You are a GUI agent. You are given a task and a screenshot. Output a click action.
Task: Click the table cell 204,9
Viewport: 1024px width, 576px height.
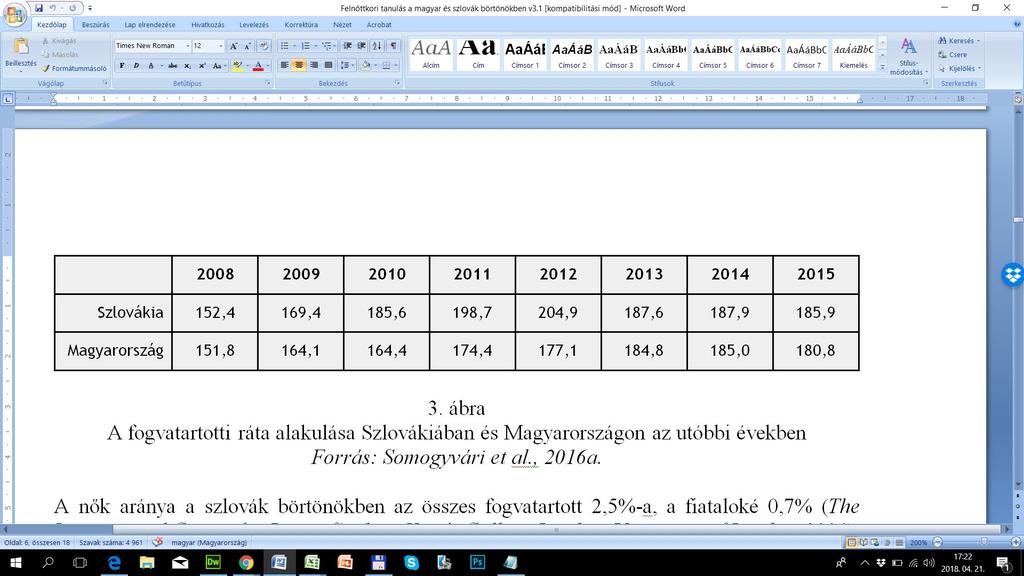tap(558, 313)
